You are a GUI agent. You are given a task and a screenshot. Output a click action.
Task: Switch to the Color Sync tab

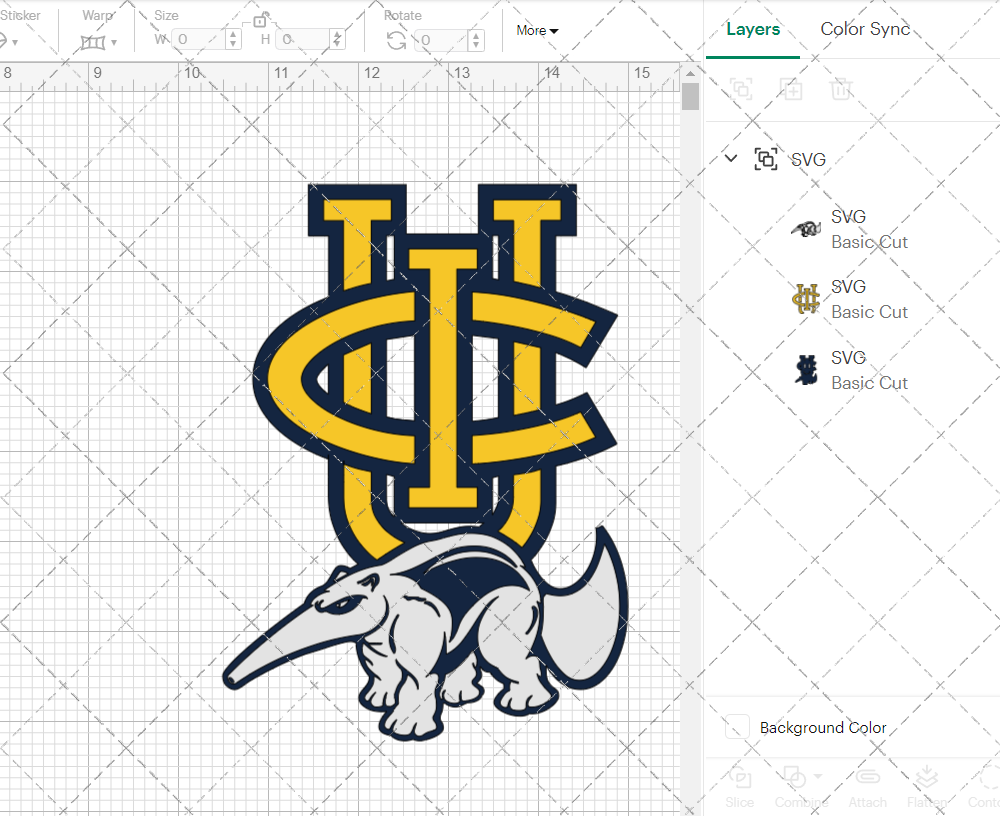(865, 29)
